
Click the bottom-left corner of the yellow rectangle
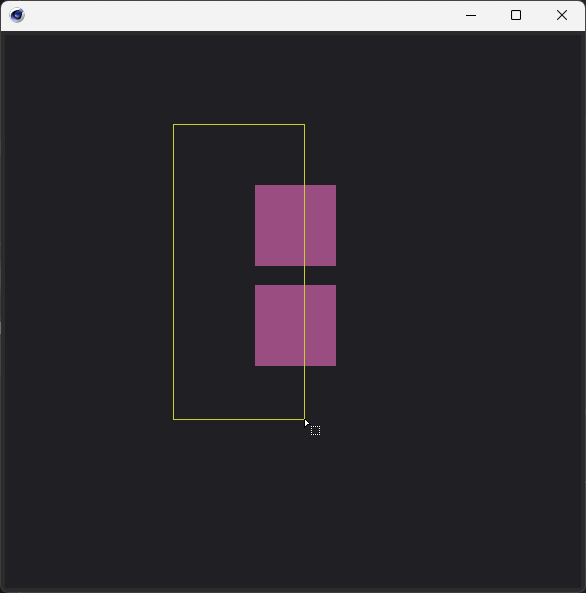tap(174, 419)
